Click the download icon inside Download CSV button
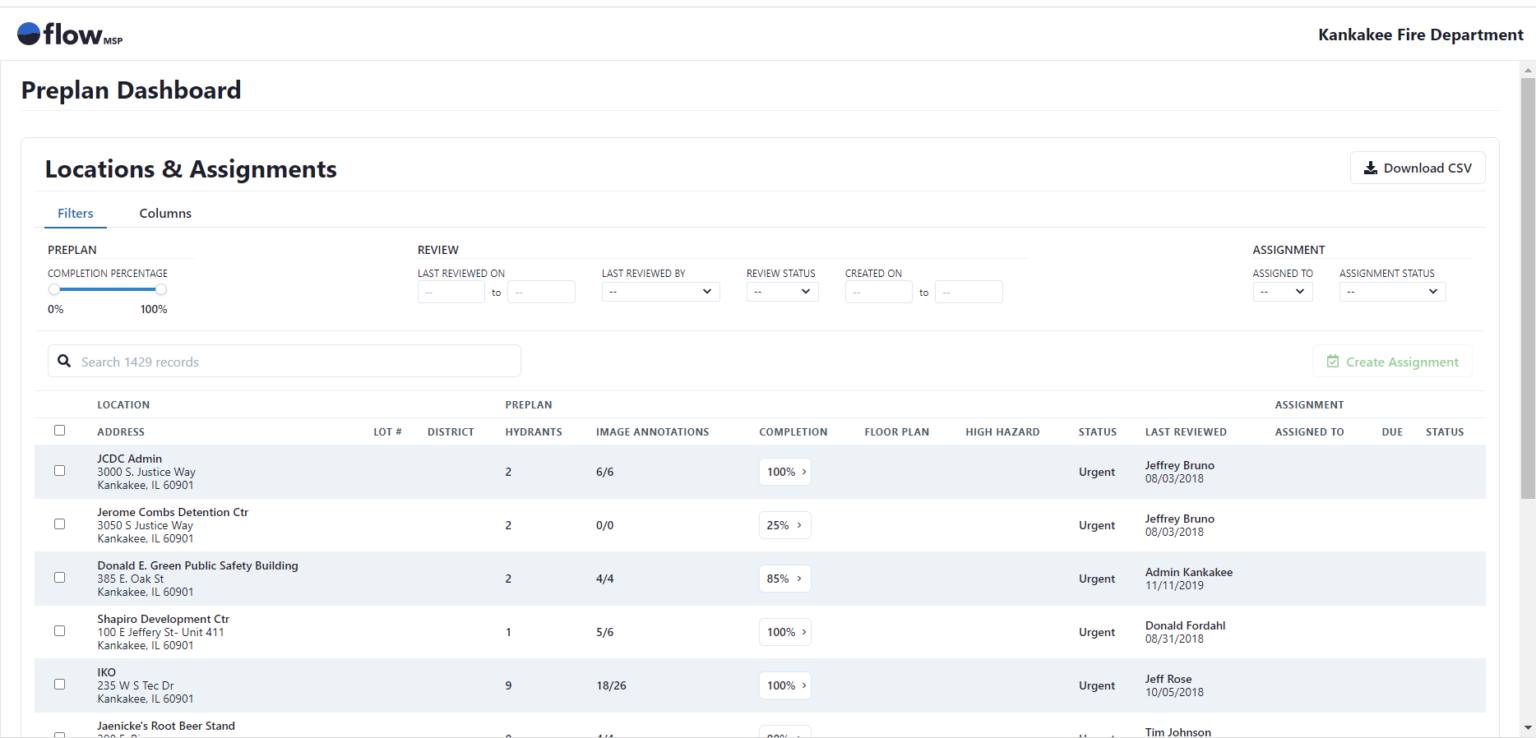 point(1371,167)
